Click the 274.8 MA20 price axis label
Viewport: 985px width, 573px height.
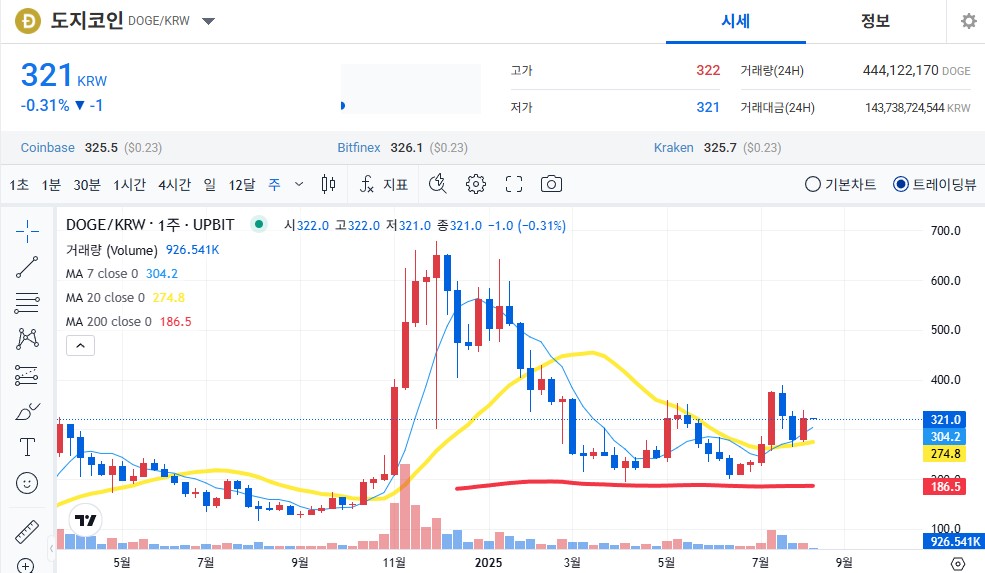(x=945, y=454)
